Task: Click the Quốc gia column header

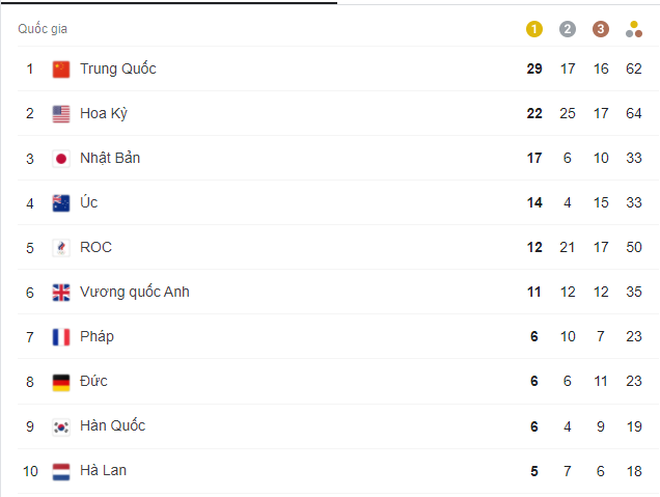Action: pos(43,29)
